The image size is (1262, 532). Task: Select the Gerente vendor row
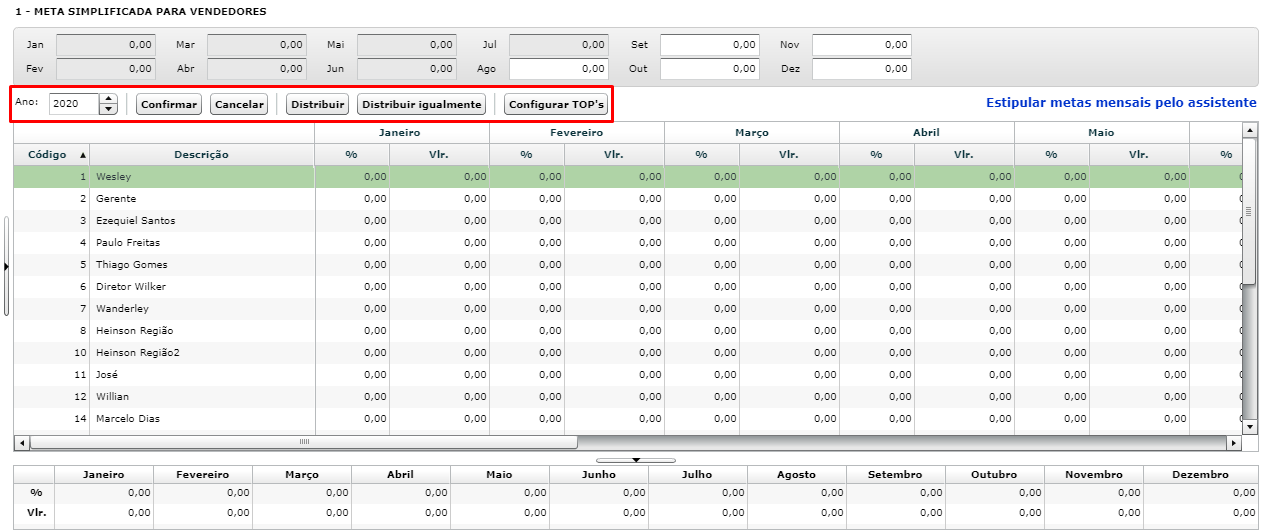click(628, 199)
